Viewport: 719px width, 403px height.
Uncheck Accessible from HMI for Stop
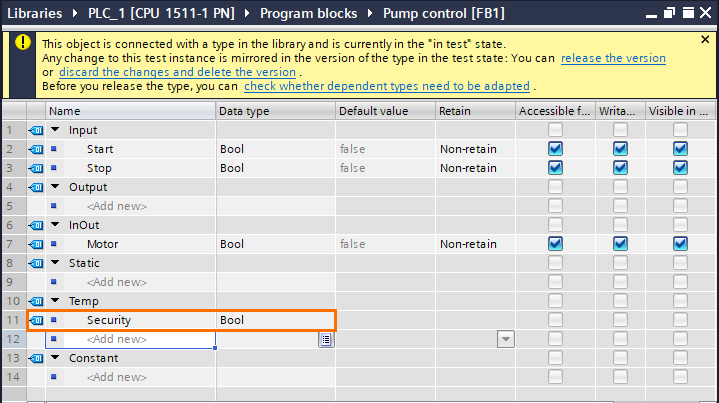coord(555,168)
